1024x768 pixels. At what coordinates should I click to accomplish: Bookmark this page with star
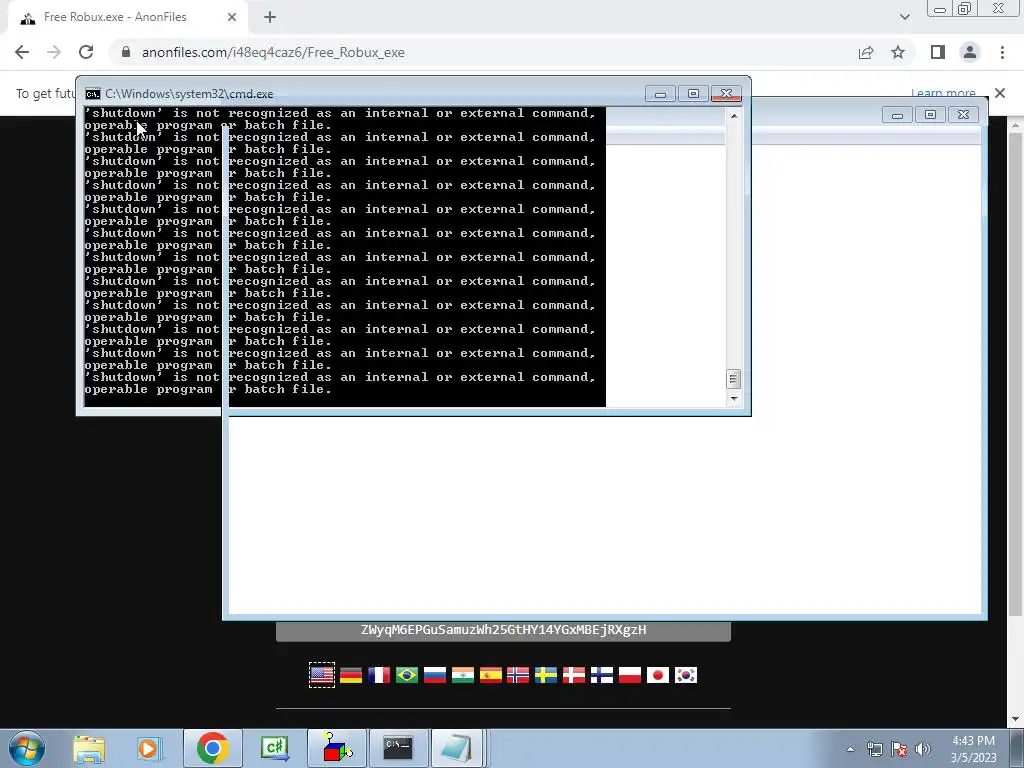pos(898,52)
